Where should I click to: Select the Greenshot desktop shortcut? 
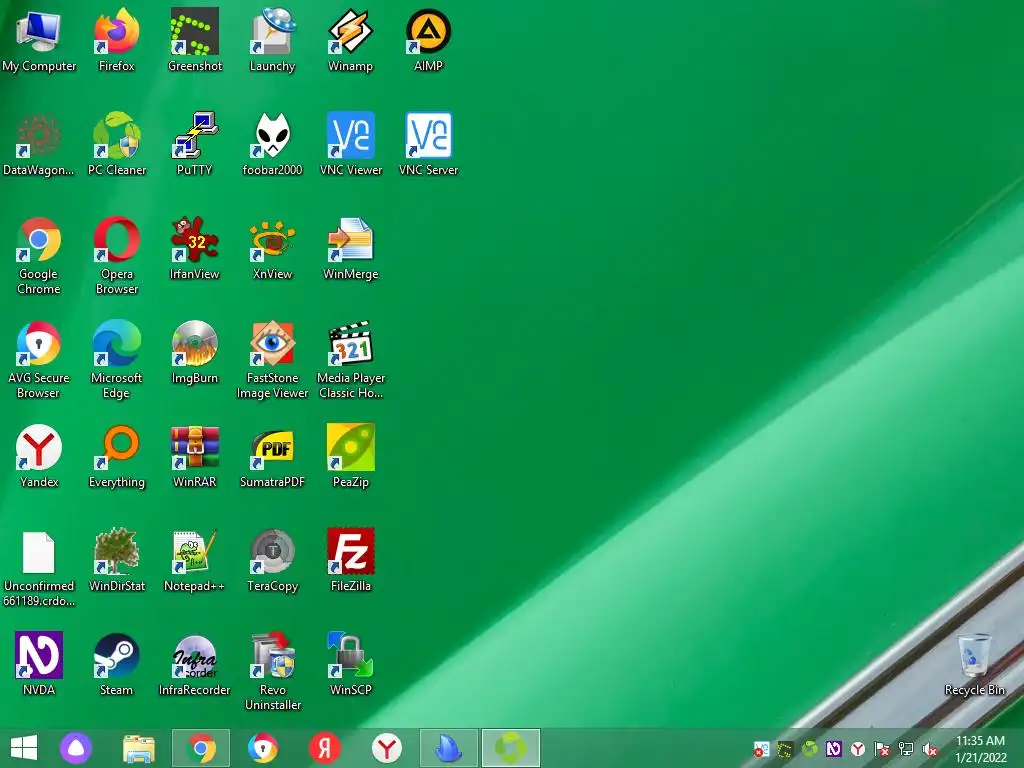pos(195,40)
